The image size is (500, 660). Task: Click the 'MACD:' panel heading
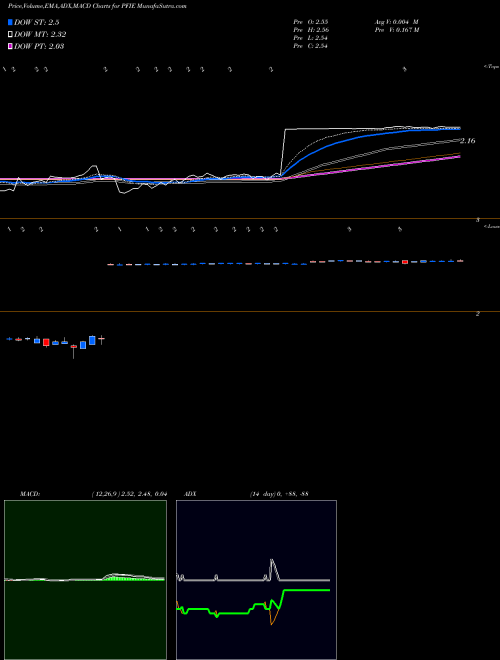click(30, 494)
